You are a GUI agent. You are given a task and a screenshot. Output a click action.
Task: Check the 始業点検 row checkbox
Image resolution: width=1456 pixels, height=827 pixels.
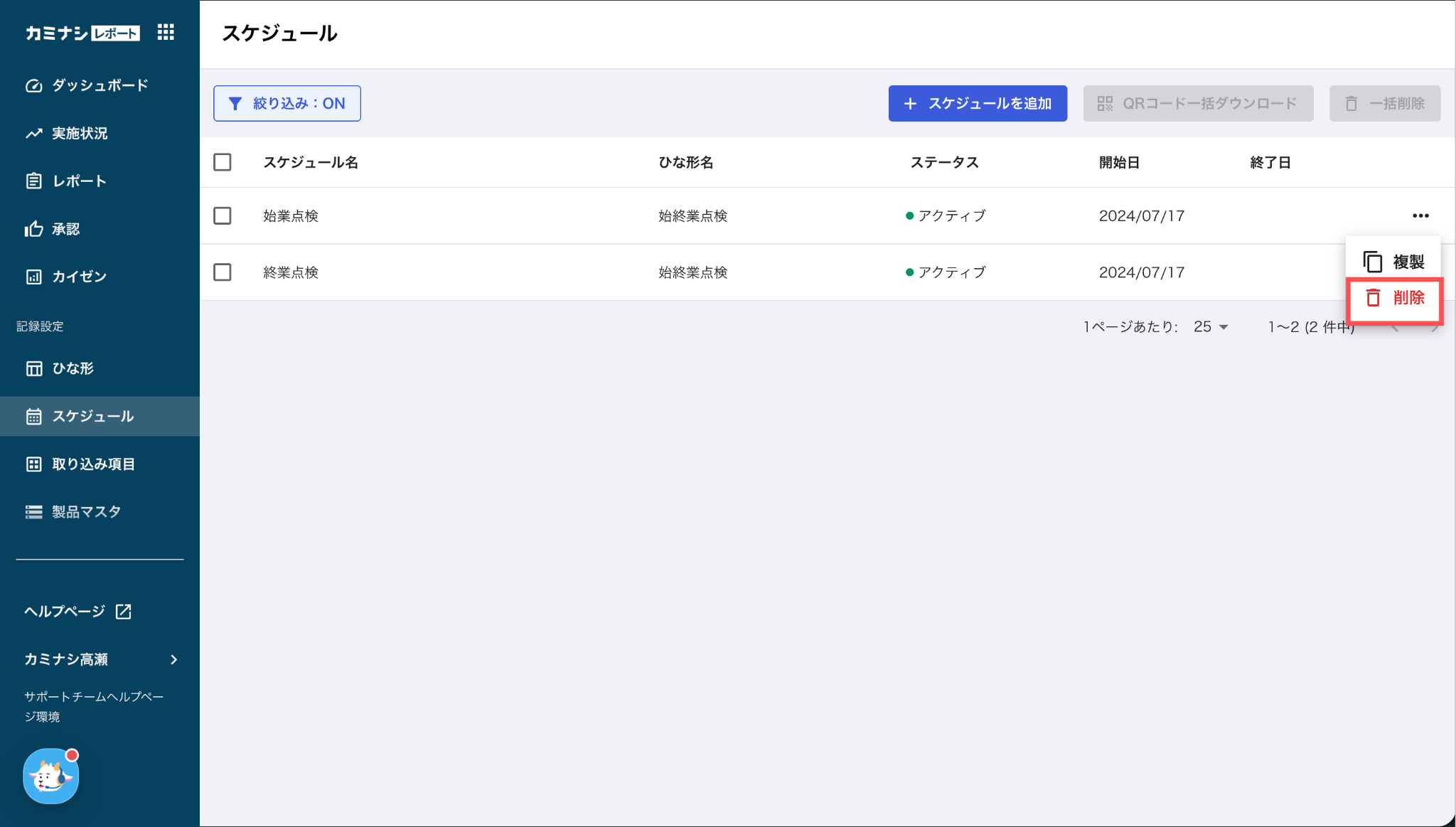click(x=223, y=215)
